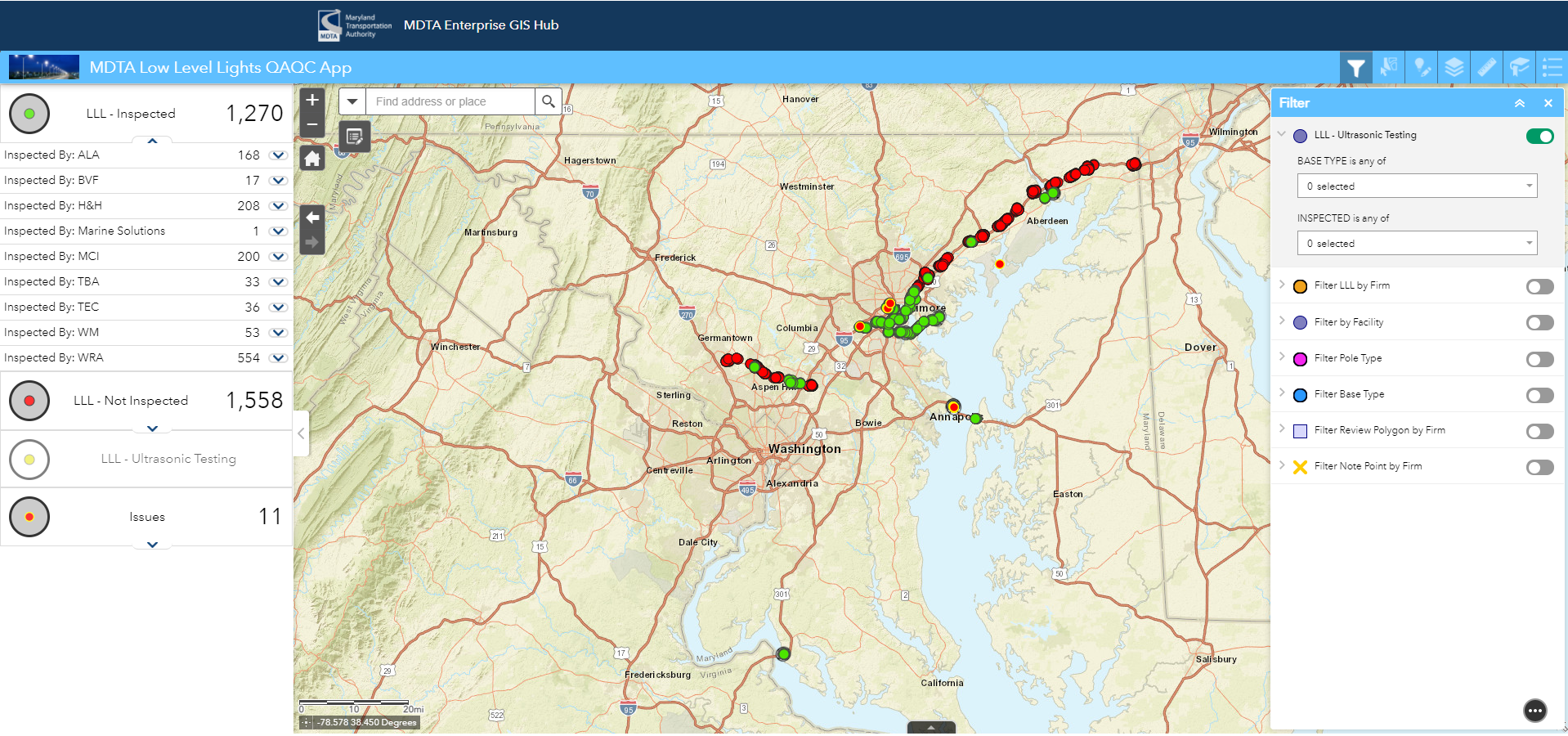The height and width of the screenshot is (736, 1568).
Task: Expand the Issues list chevron
Action: tap(152, 545)
